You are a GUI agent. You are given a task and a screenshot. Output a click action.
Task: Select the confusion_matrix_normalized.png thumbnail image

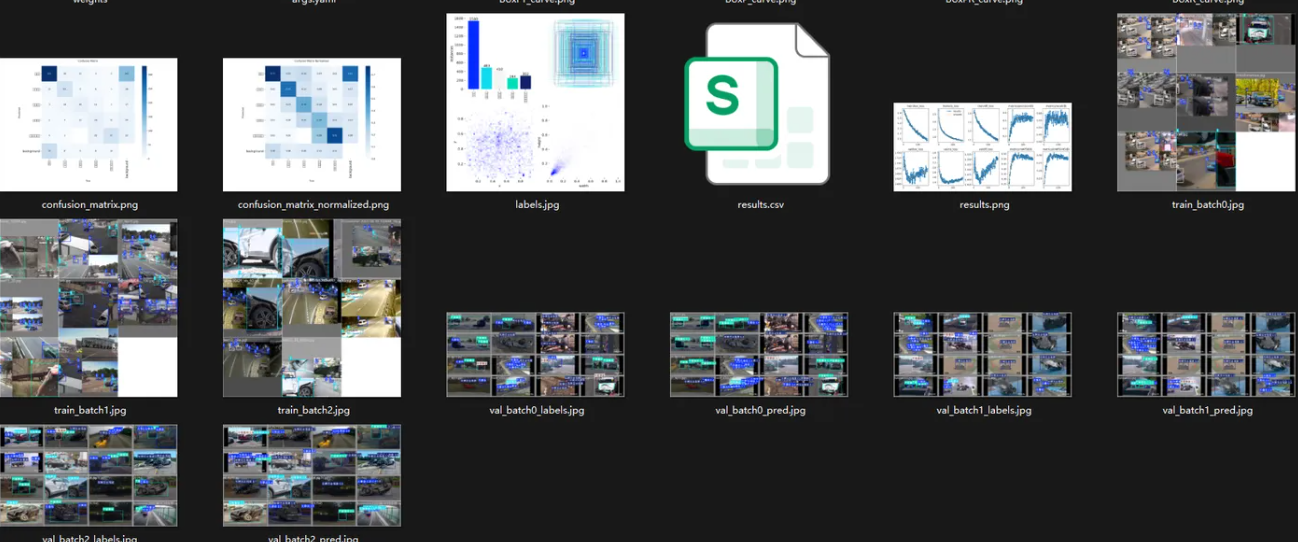312,125
